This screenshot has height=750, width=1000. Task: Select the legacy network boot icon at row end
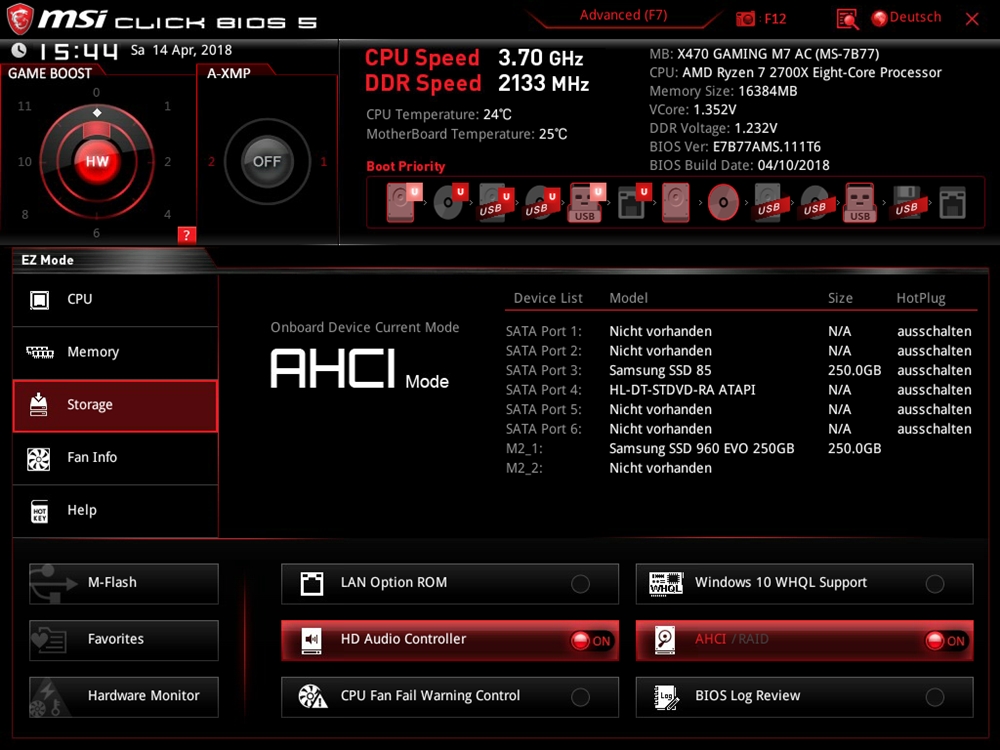pos(953,203)
